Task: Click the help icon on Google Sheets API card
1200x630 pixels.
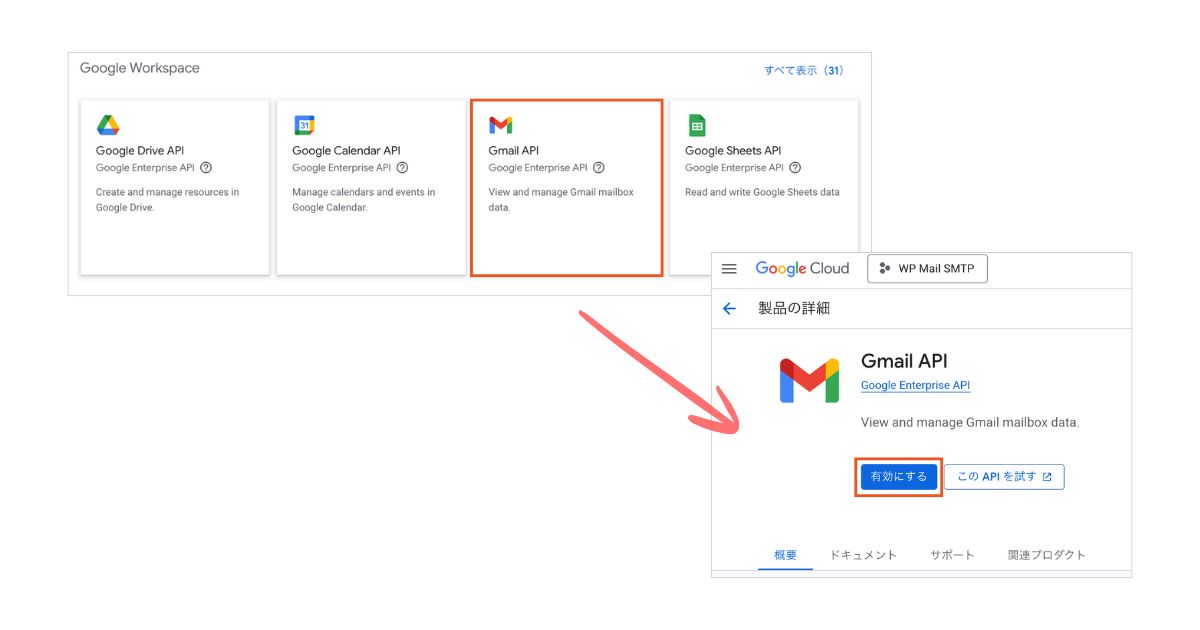Action: [x=795, y=168]
